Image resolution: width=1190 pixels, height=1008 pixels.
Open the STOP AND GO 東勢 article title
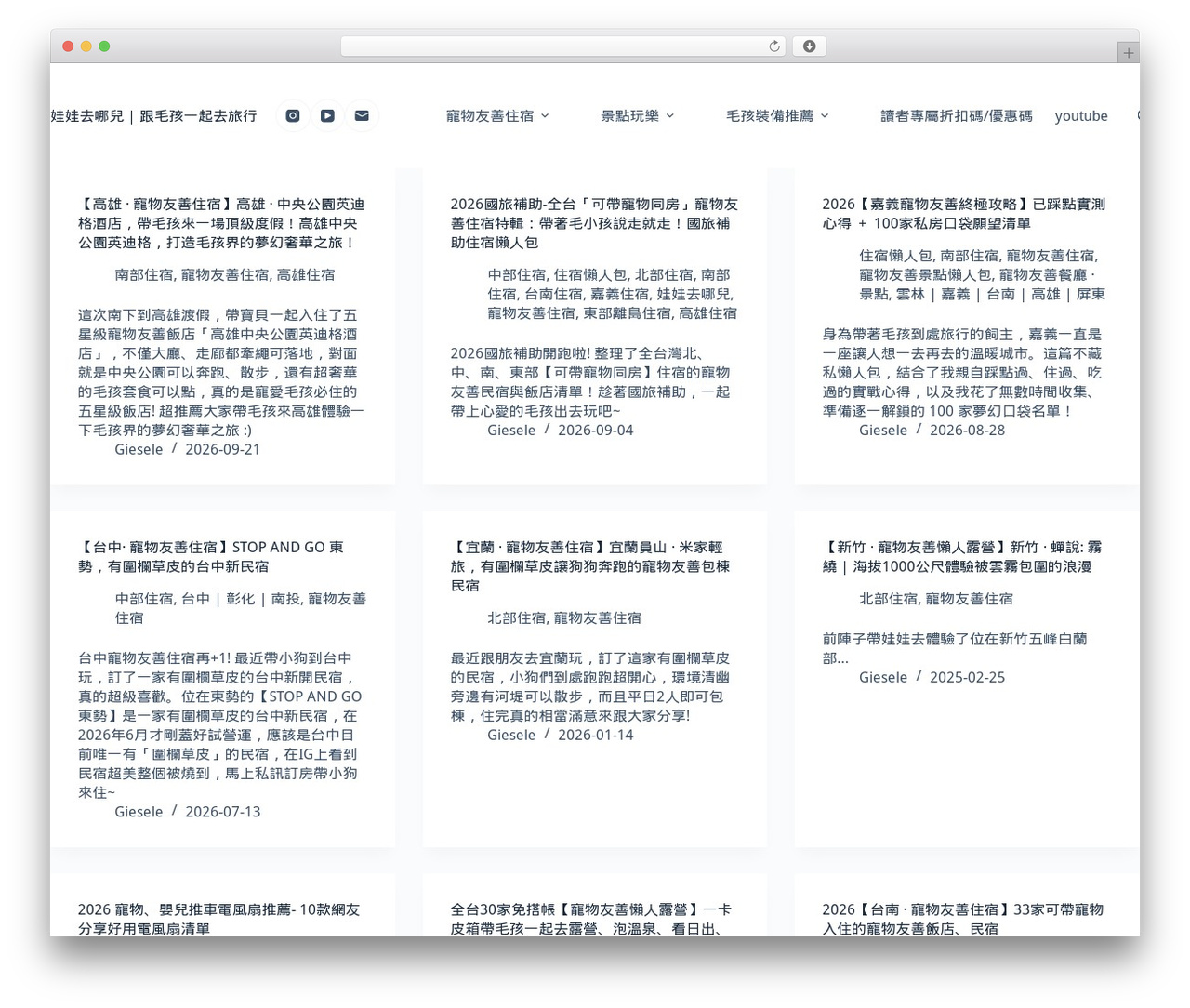[211, 557]
